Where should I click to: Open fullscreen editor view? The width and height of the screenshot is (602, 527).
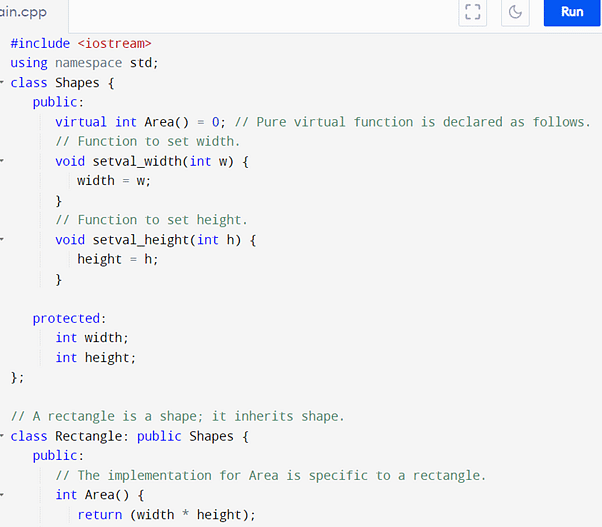473,12
